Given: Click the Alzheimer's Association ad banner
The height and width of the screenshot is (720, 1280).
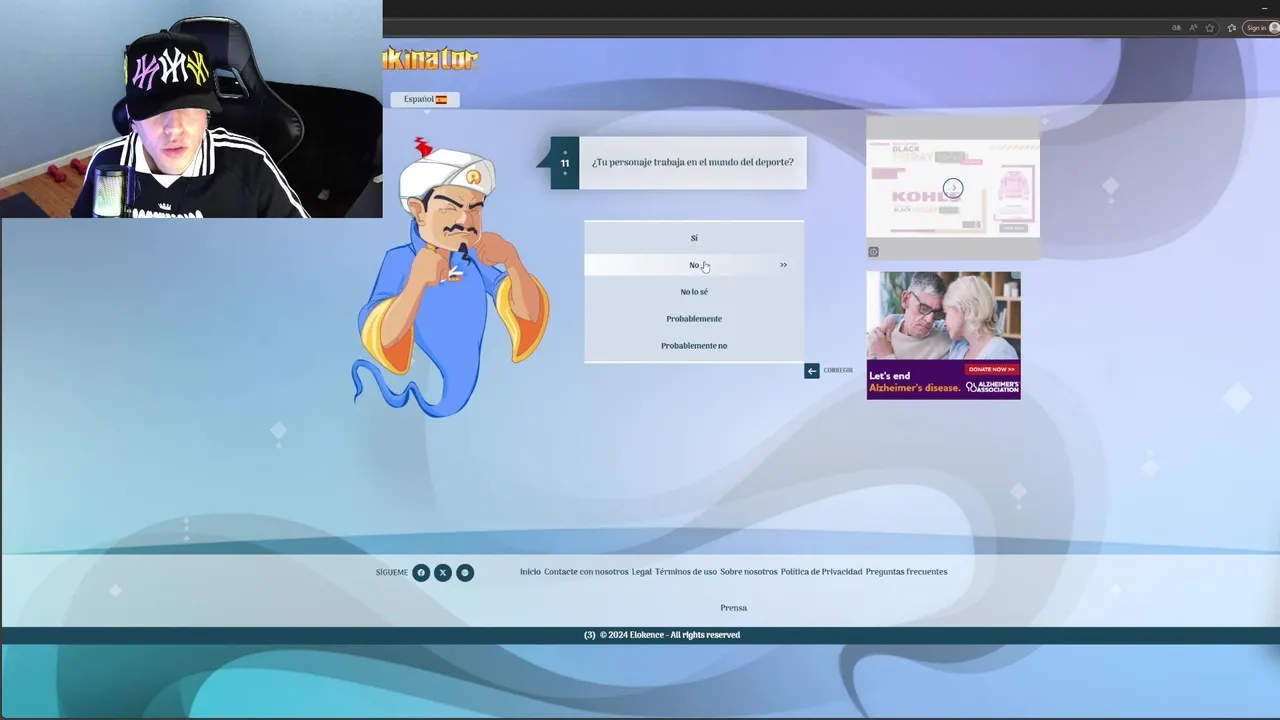Looking at the screenshot, I should pyautogui.click(x=944, y=335).
